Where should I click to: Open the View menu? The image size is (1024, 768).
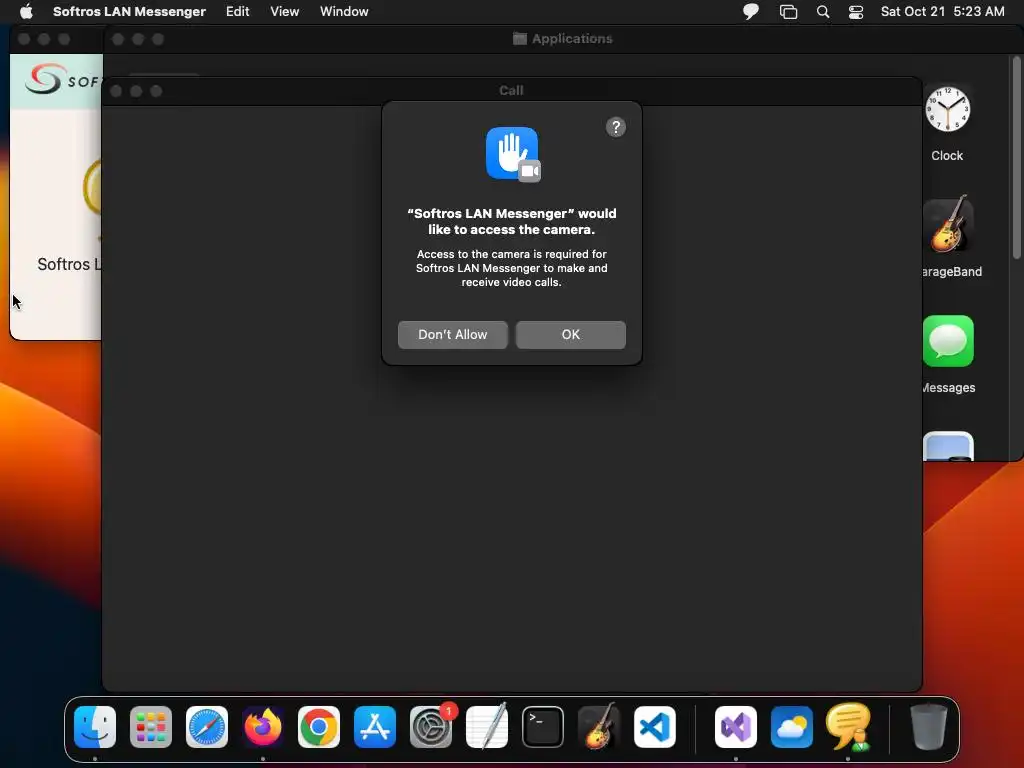285,11
